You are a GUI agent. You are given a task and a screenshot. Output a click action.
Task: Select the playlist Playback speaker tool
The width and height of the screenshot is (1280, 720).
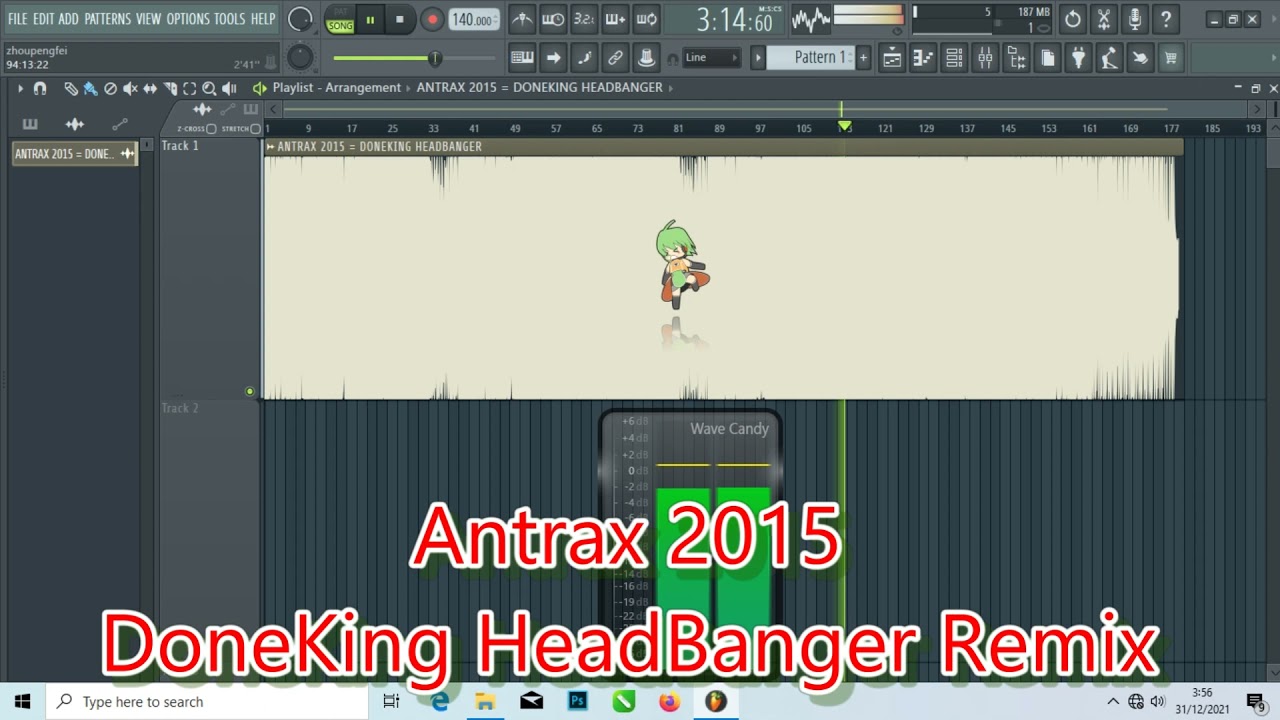click(229, 88)
